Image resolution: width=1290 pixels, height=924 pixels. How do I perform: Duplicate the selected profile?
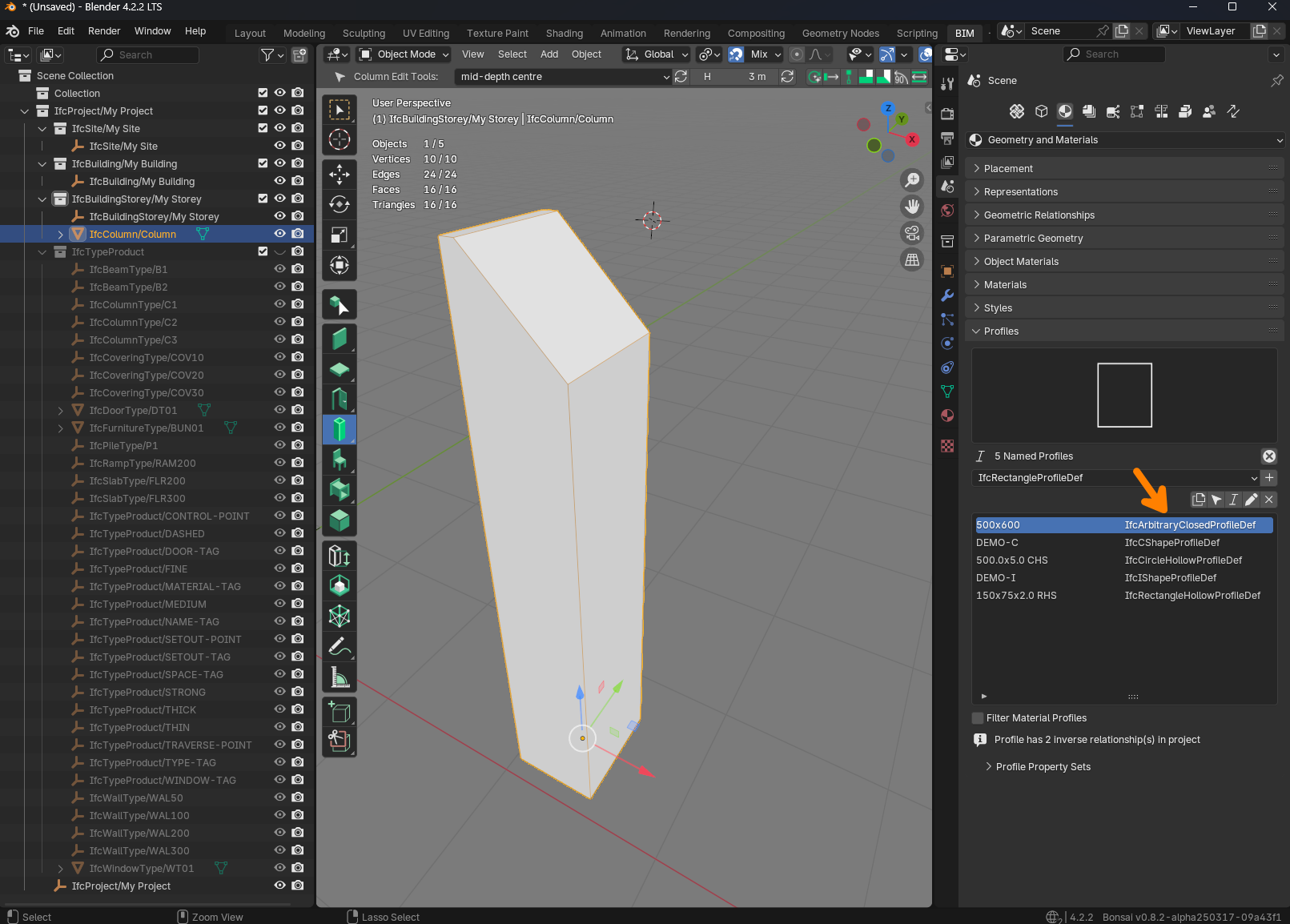[1199, 500]
